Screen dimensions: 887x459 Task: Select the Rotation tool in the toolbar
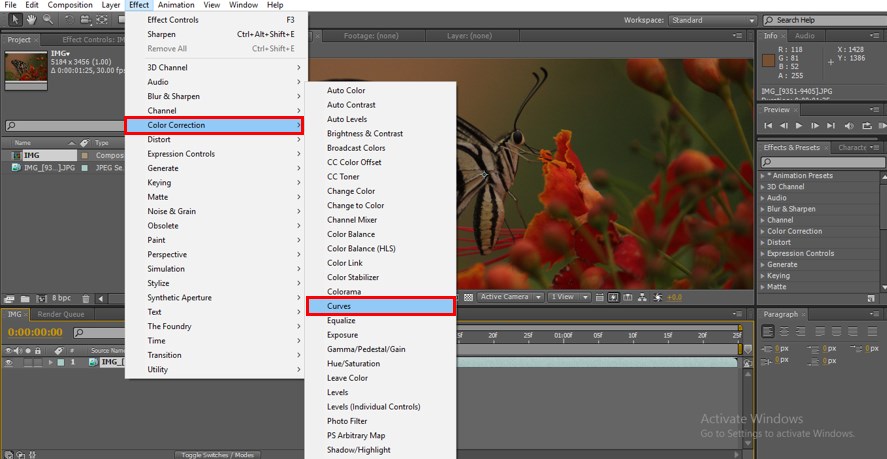click(x=69, y=19)
